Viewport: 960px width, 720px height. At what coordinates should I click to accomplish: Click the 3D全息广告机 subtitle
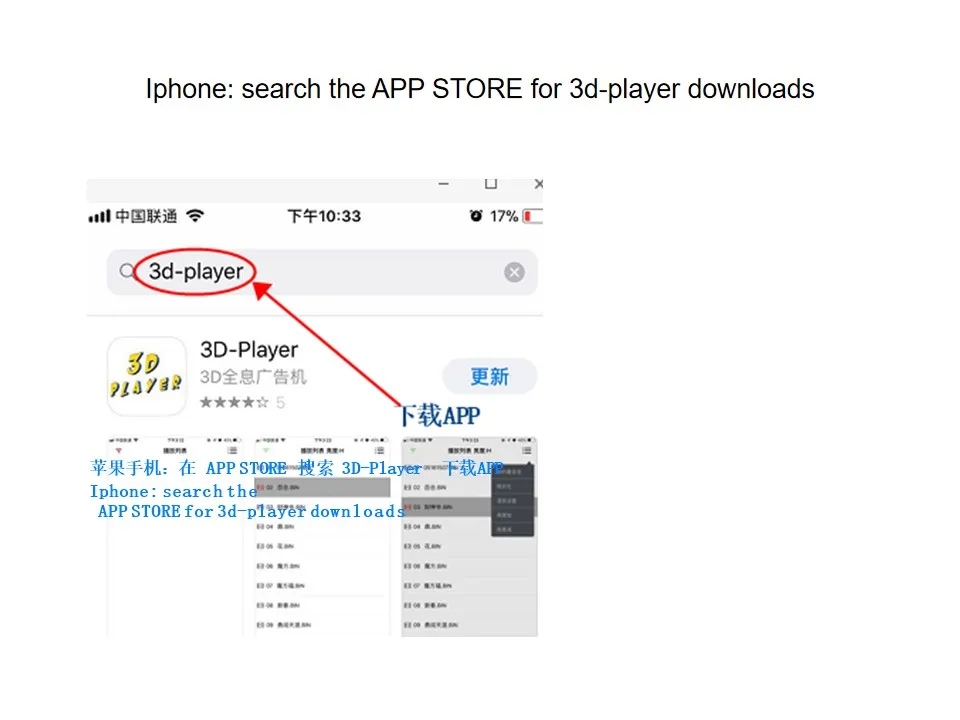[253, 377]
